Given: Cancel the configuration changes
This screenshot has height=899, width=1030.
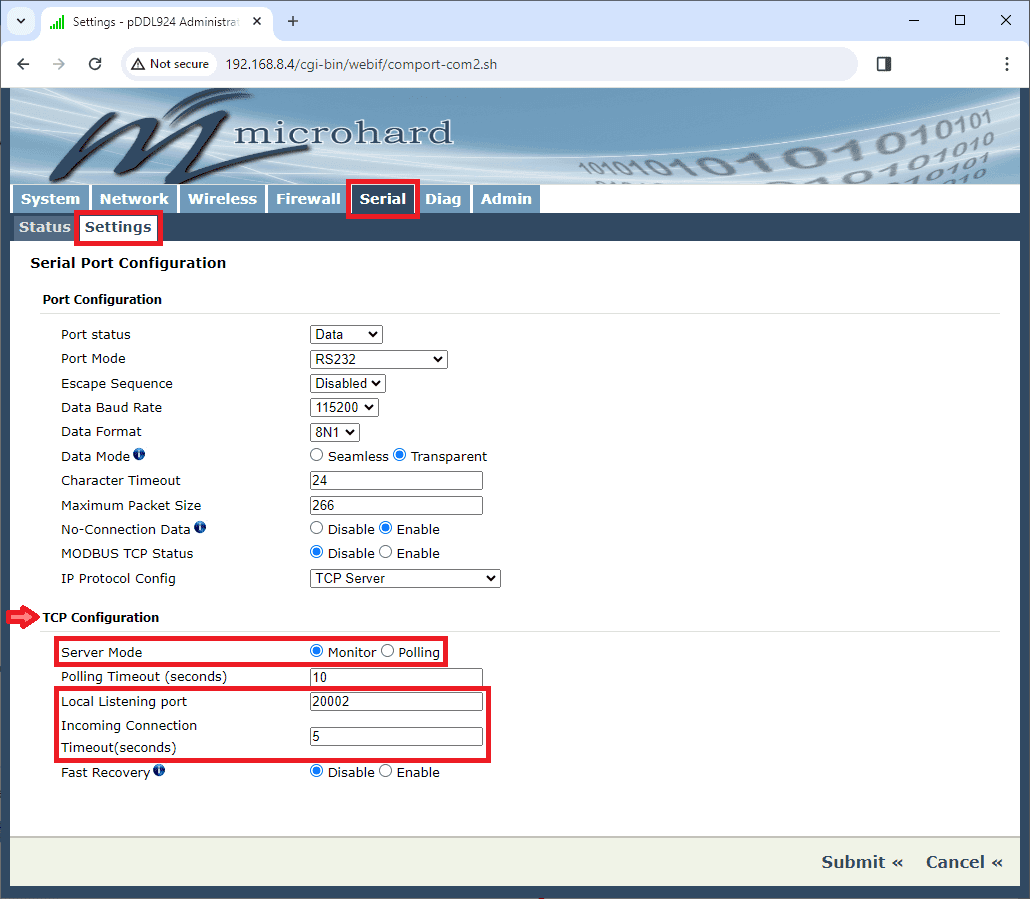Looking at the screenshot, I should pyautogui.click(x=963, y=862).
